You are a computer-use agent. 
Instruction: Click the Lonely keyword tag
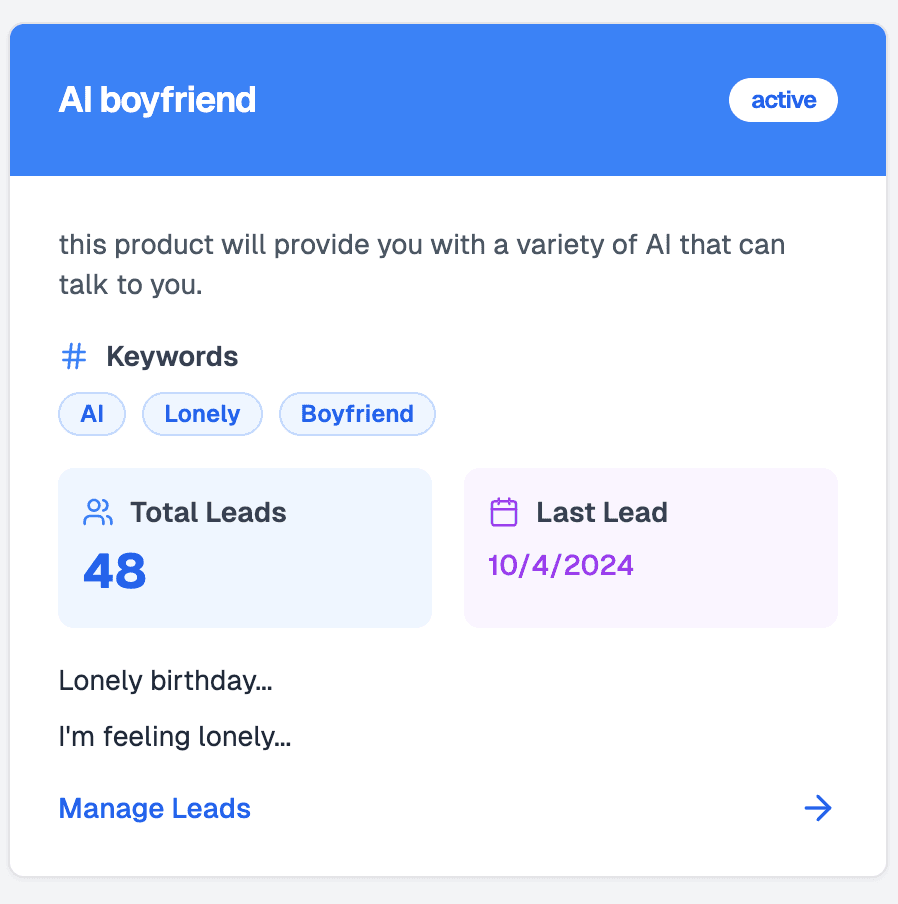(x=202, y=413)
